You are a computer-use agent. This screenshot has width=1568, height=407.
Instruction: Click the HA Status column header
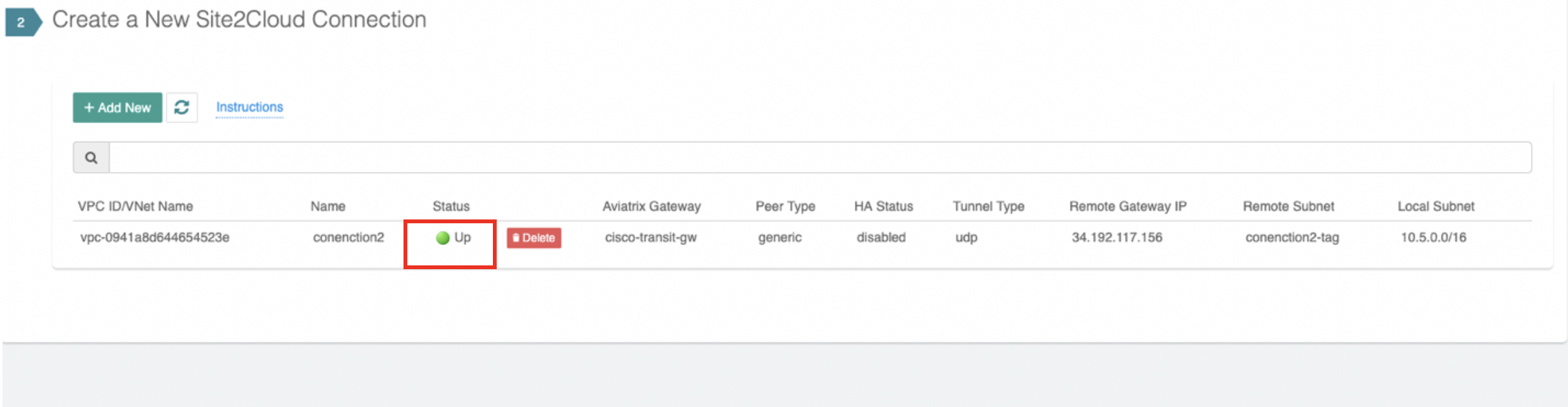pyautogui.click(x=883, y=207)
